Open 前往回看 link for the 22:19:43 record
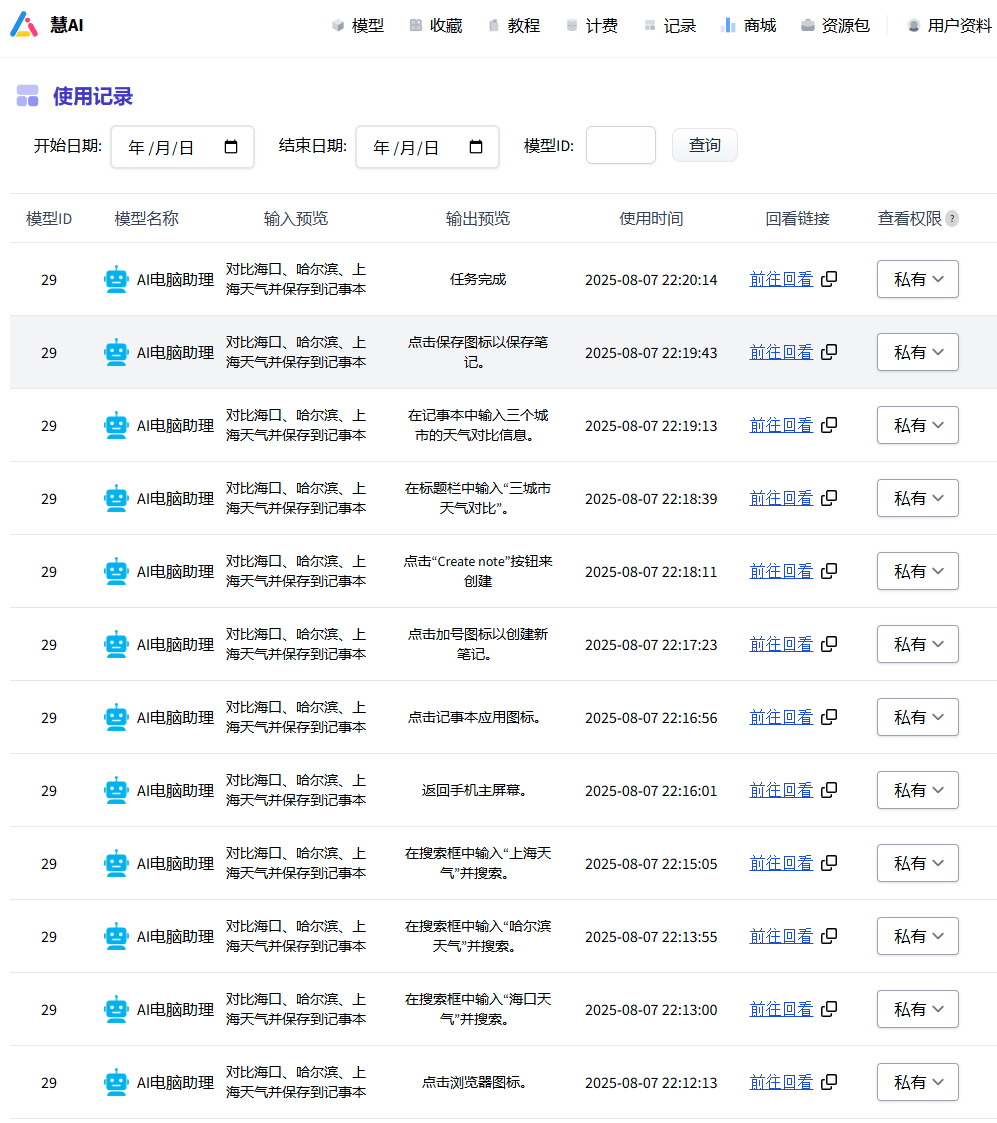The width and height of the screenshot is (997, 1123). coord(781,352)
